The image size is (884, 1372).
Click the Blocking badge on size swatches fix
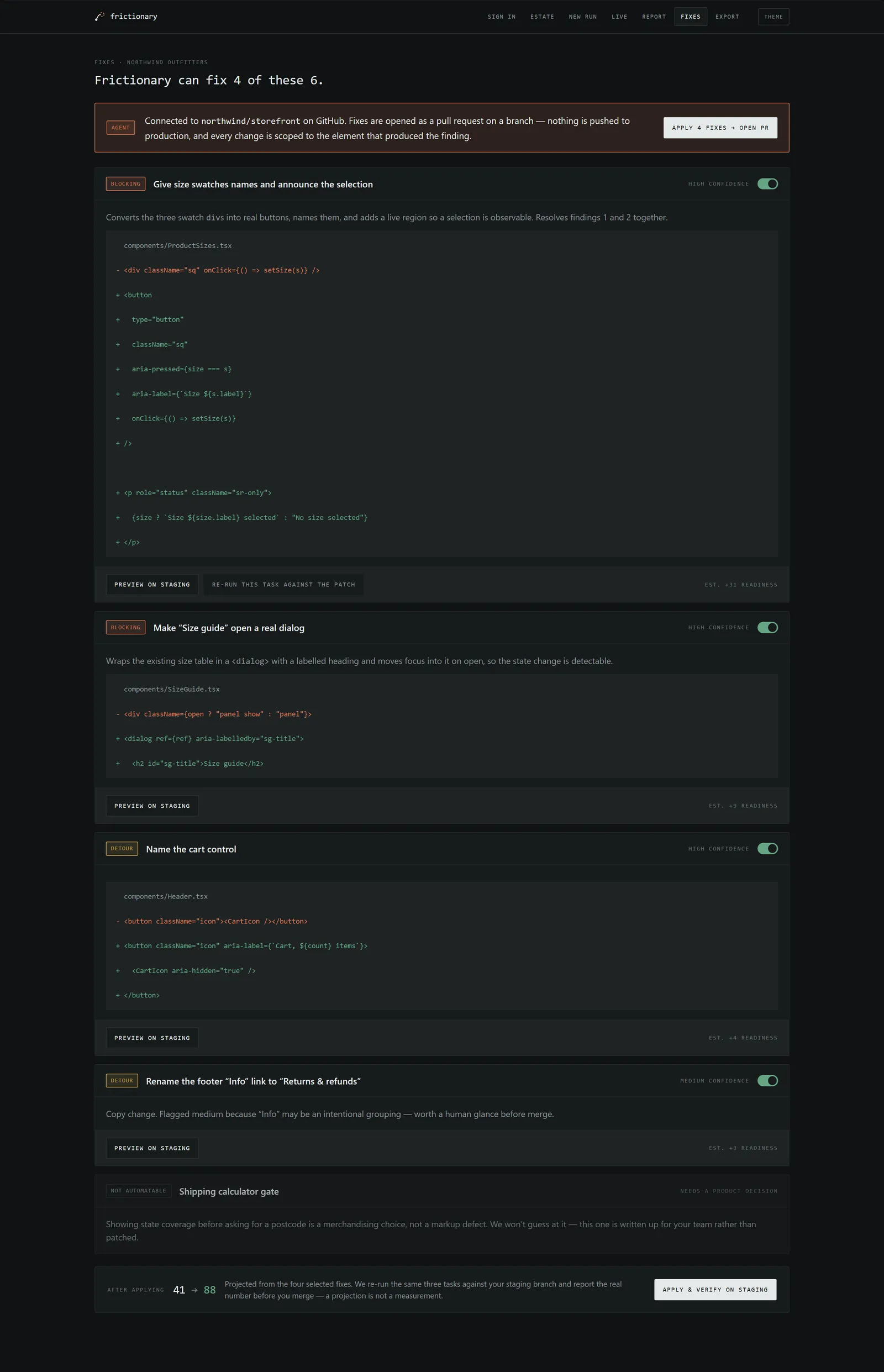126,183
